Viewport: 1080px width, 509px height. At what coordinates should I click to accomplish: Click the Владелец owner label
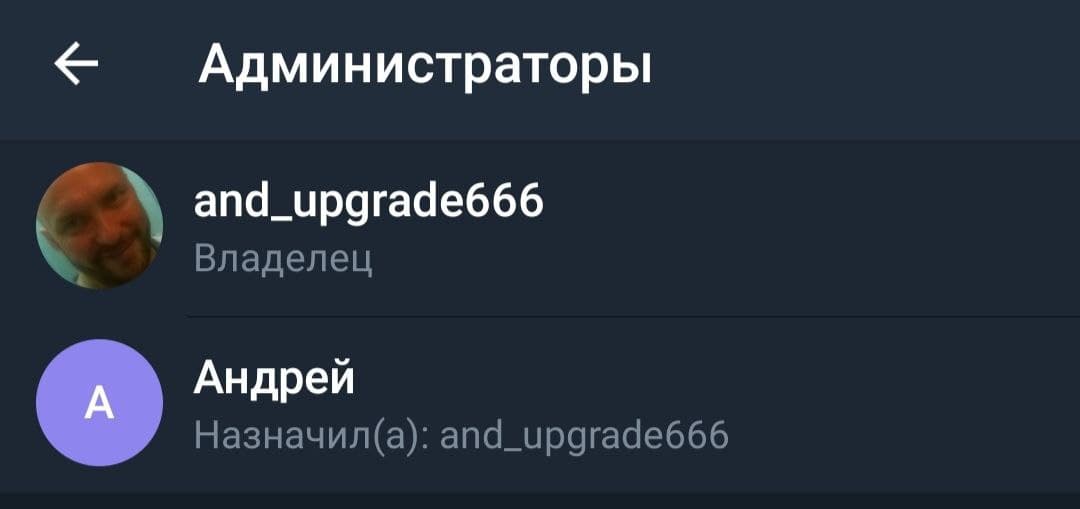click(x=283, y=259)
